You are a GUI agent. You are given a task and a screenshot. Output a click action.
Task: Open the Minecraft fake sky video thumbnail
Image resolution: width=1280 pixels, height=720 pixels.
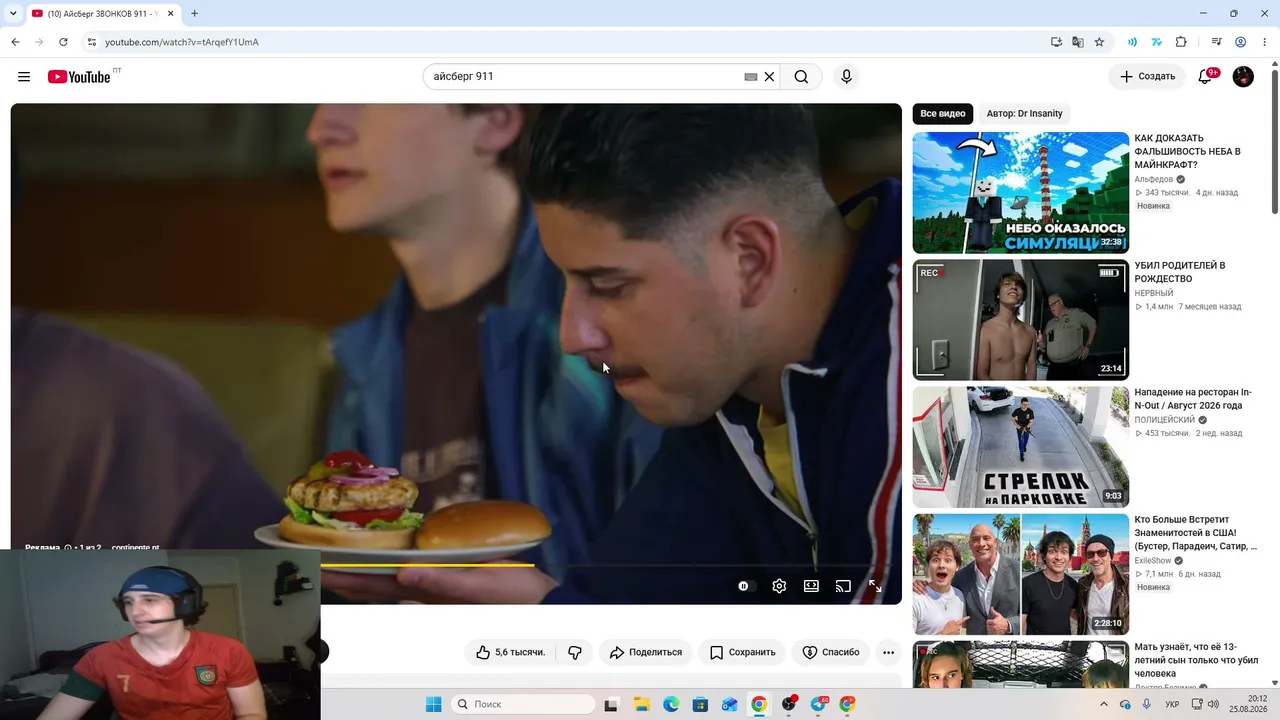click(x=1021, y=193)
